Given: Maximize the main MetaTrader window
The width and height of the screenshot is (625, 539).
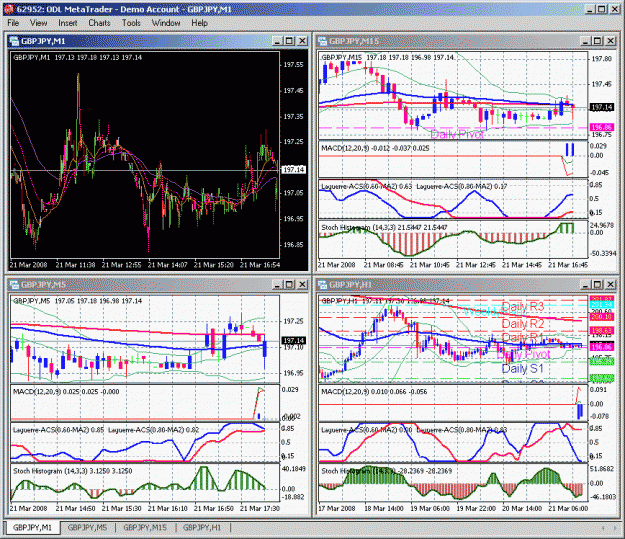Looking at the screenshot, I should (601, 9).
